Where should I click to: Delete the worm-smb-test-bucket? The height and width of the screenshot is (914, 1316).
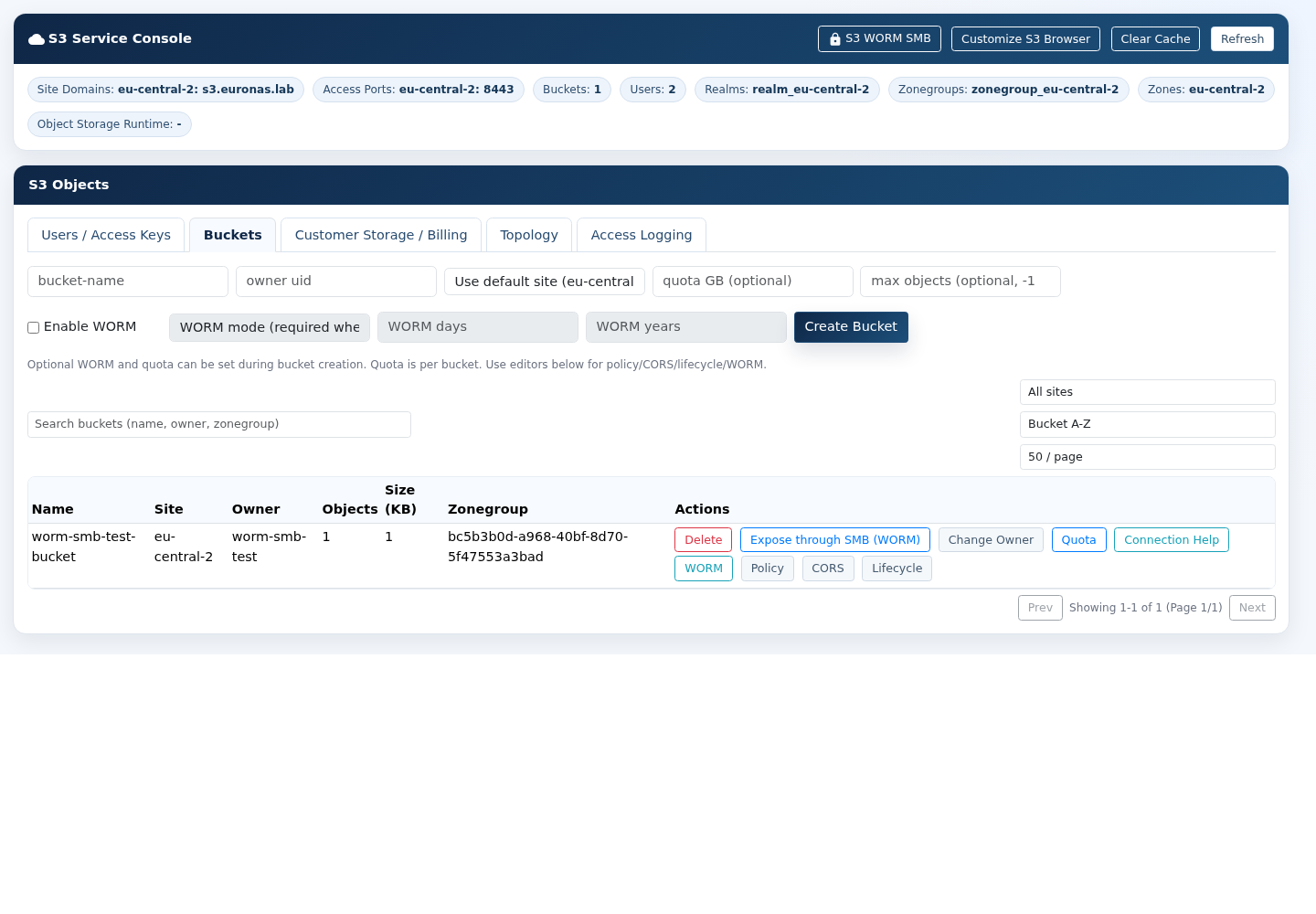click(703, 540)
